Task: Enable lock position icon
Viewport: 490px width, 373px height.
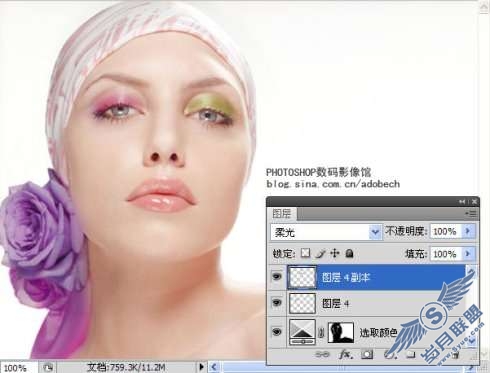Action: coord(334,253)
